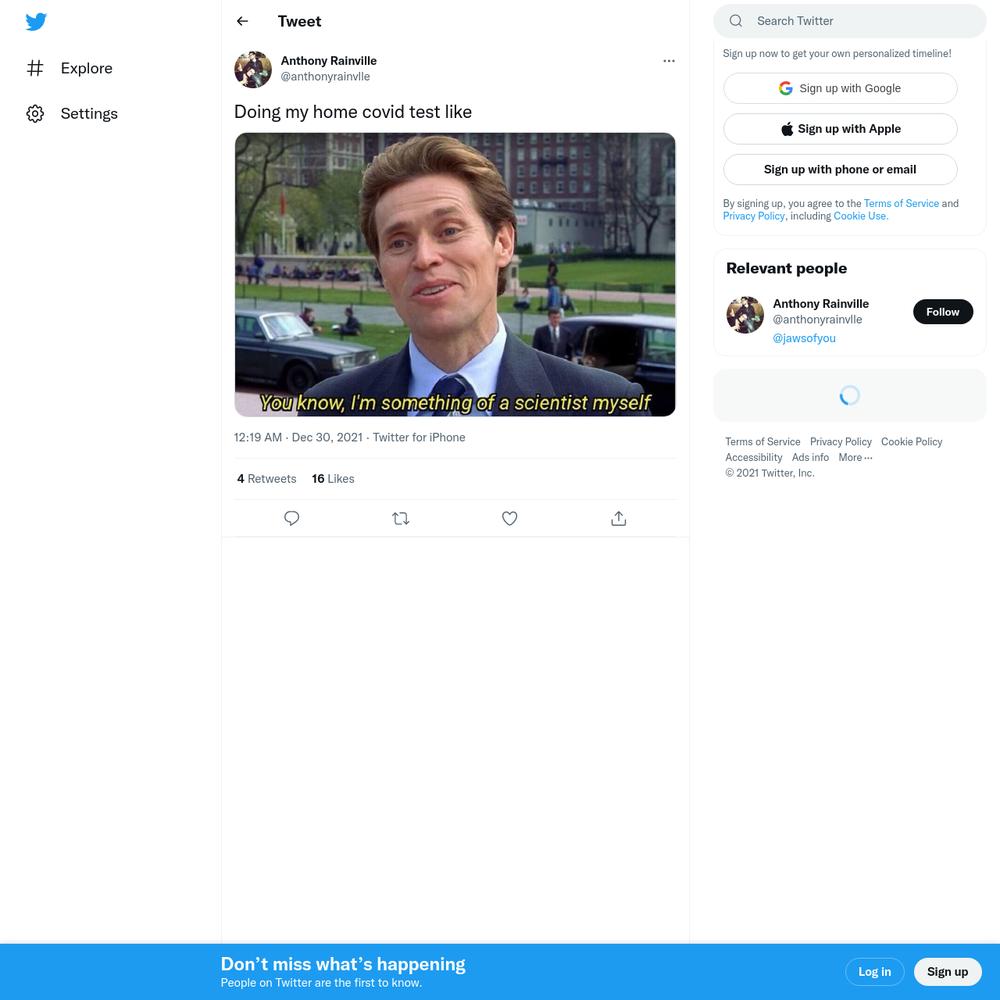Open the blue Terms of Service link in signup text
Image resolution: width=1000 pixels, height=1000 pixels.
tap(901, 203)
